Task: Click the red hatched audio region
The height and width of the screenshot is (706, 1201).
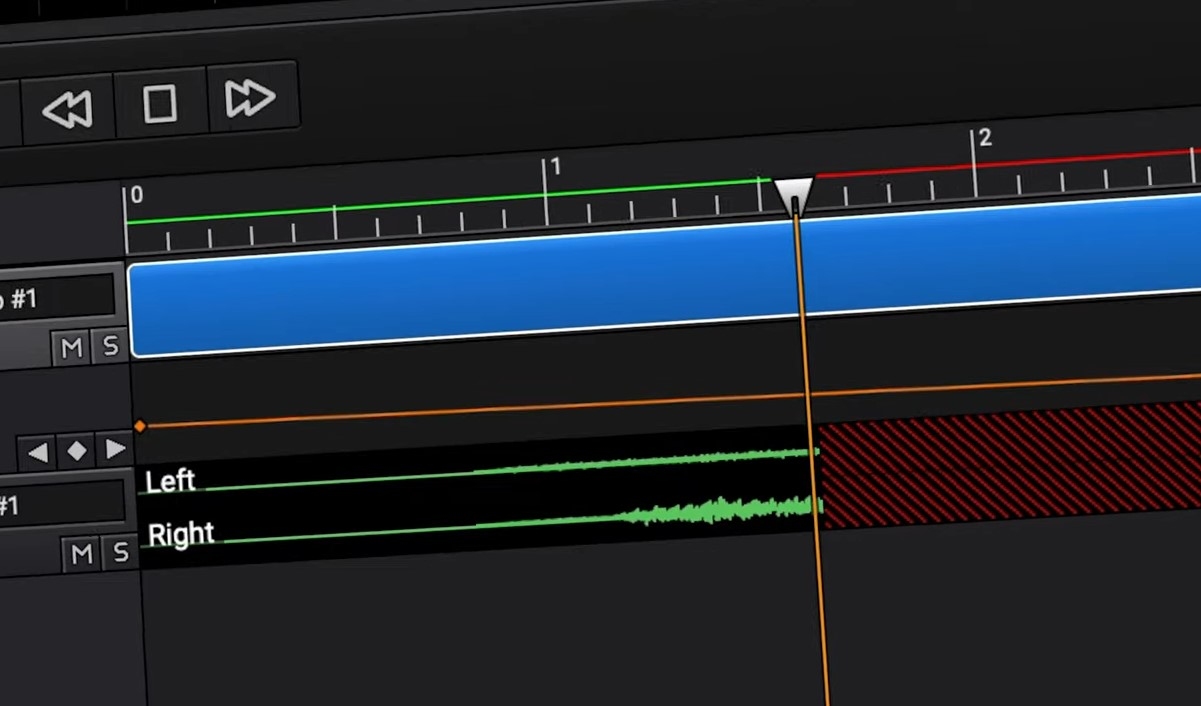Action: [x=1000, y=465]
